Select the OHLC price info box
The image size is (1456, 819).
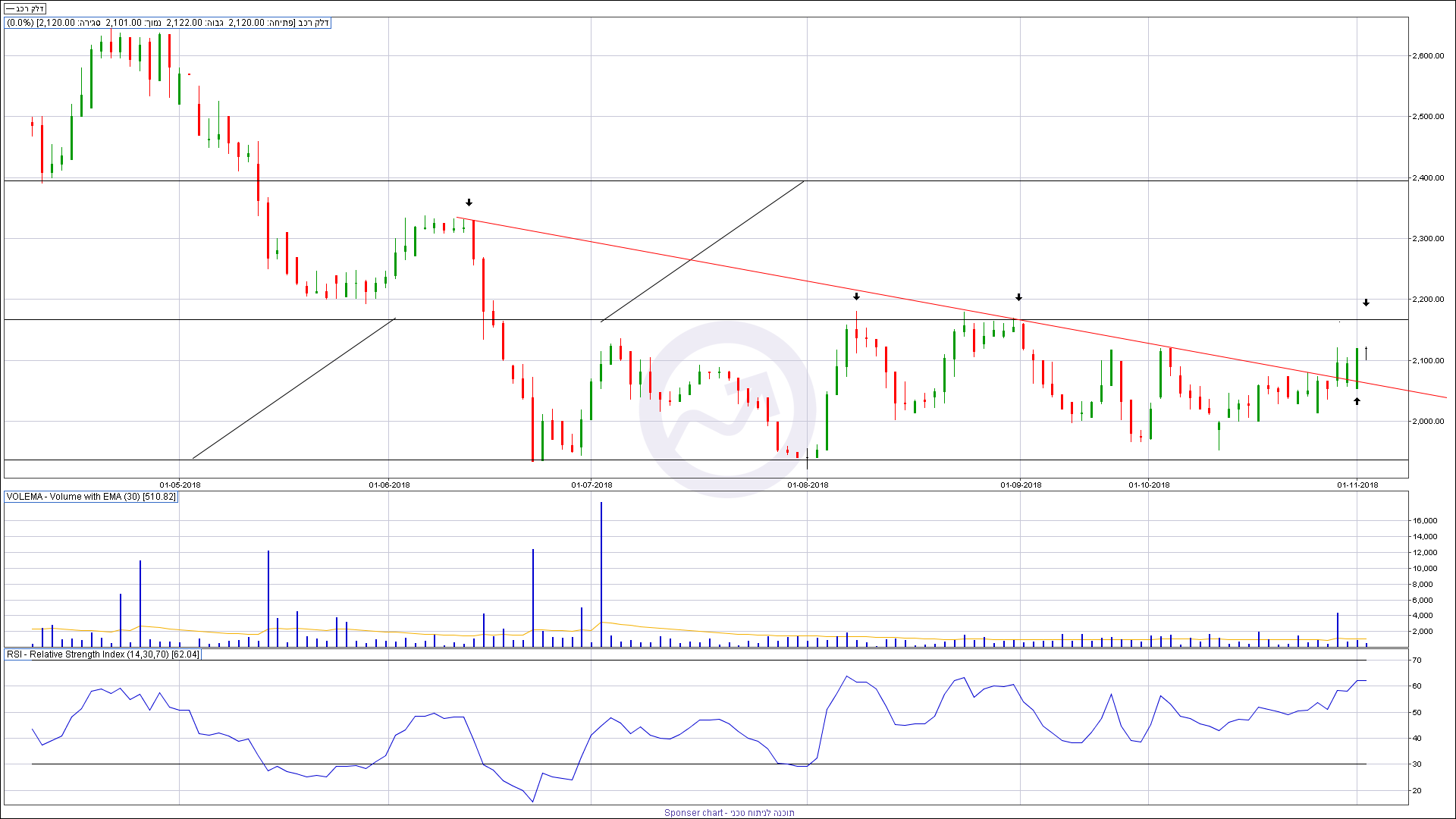tap(168, 23)
